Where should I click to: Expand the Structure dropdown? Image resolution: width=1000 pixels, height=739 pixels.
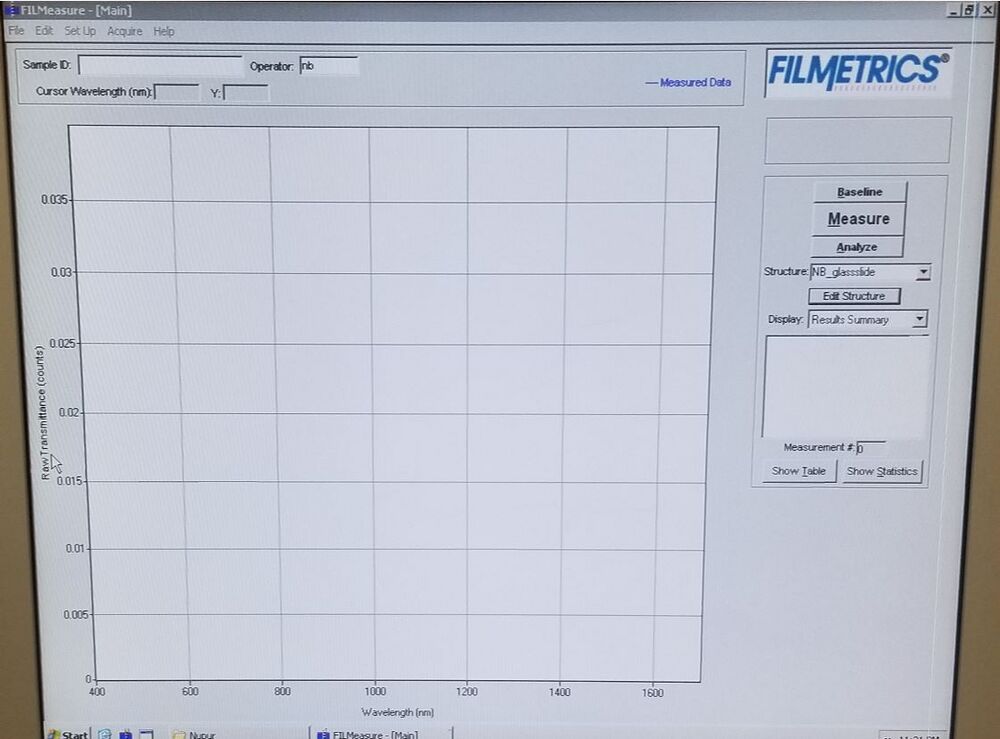click(923, 272)
